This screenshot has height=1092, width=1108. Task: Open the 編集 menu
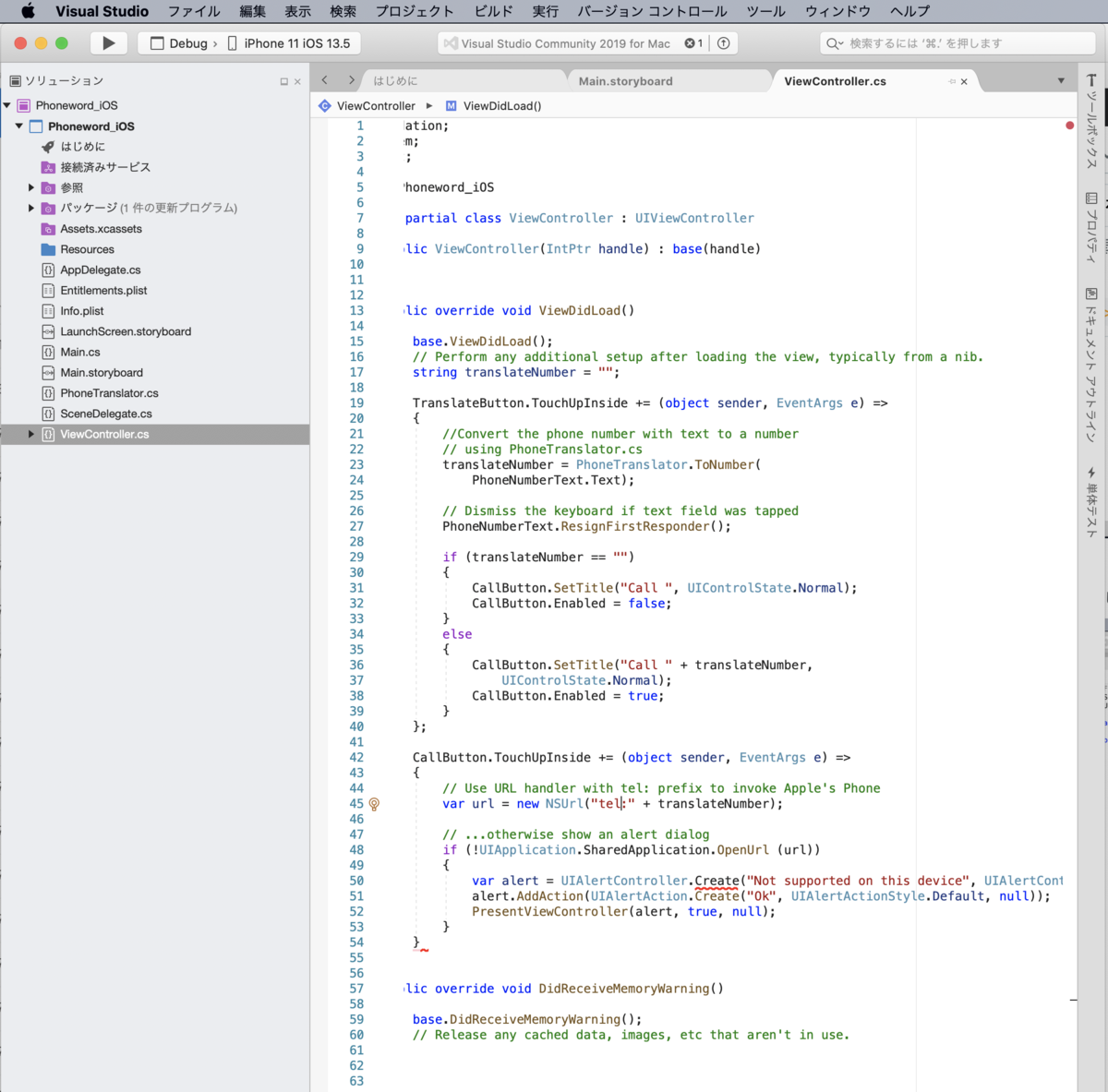coord(252,11)
